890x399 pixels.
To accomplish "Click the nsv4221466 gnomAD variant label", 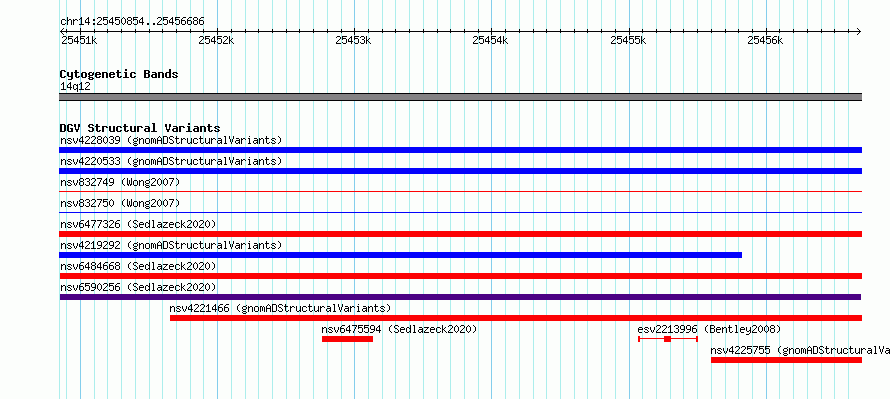I will tap(280, 308).
